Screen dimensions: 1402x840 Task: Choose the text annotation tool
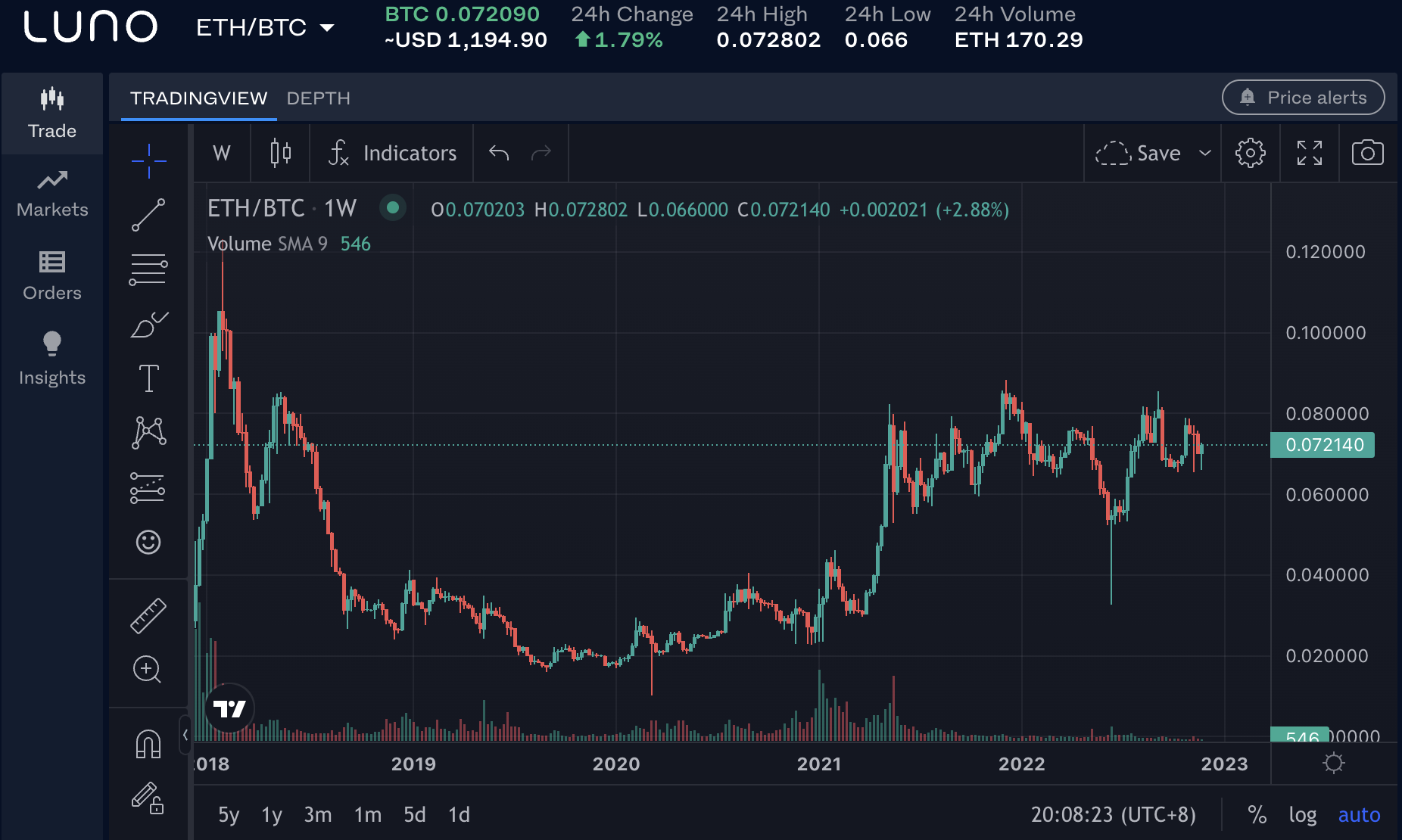click(148, 378)
